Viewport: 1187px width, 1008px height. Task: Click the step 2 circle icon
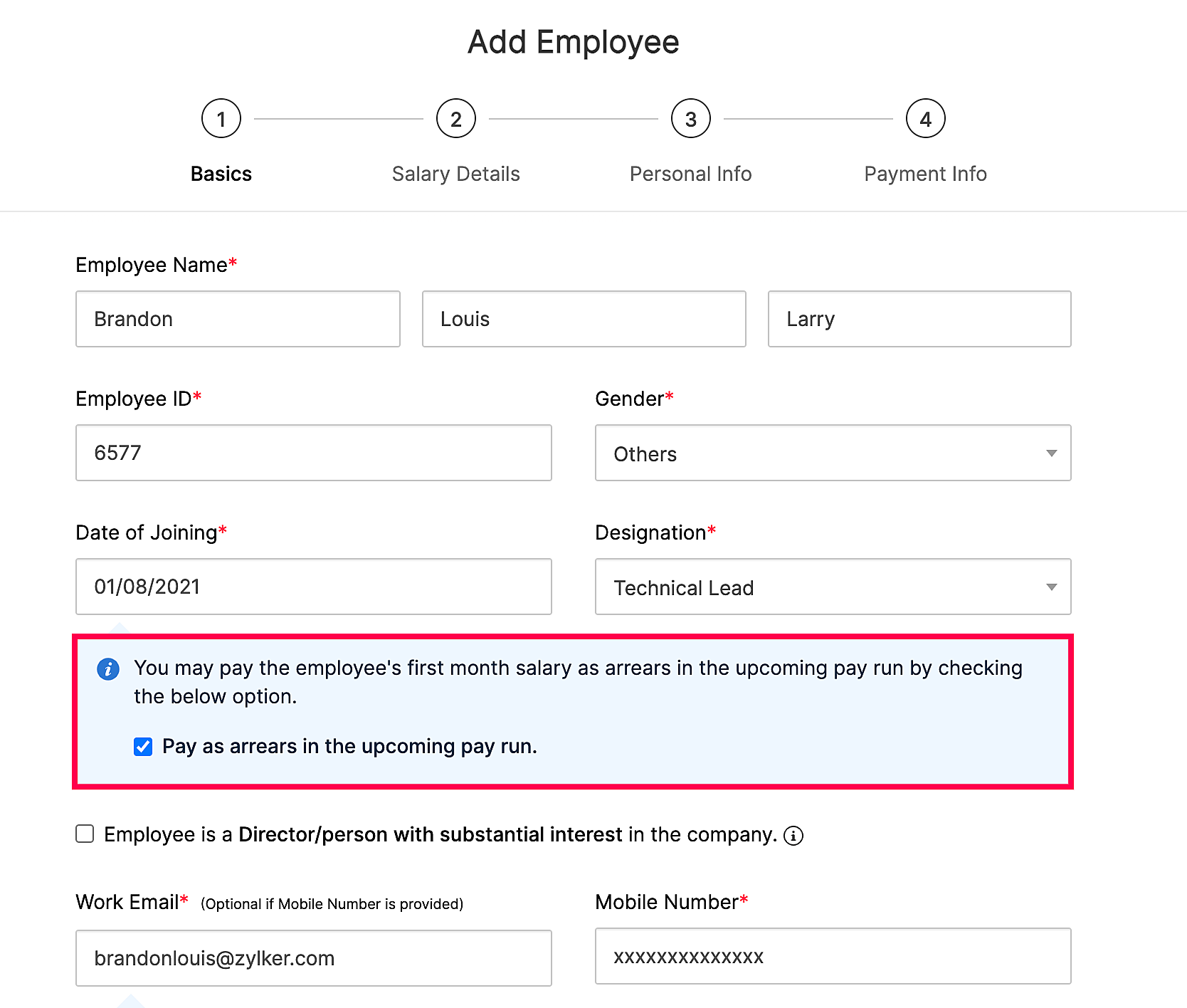(456, 119)
